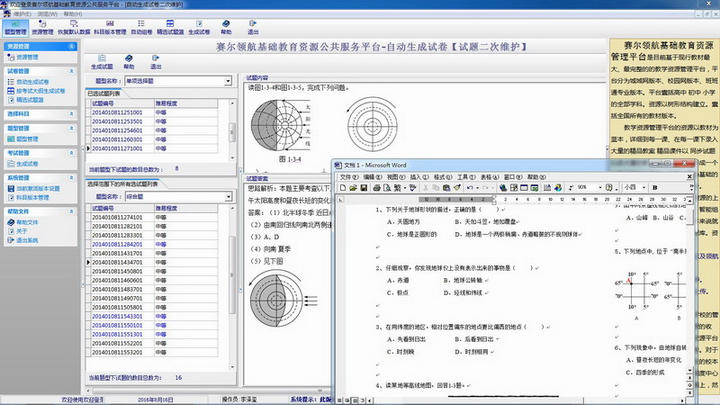Viewport: 720px width, 405px height.
Task: Click 退出系统 in the sidebar
Action: (x=27, y=241)
